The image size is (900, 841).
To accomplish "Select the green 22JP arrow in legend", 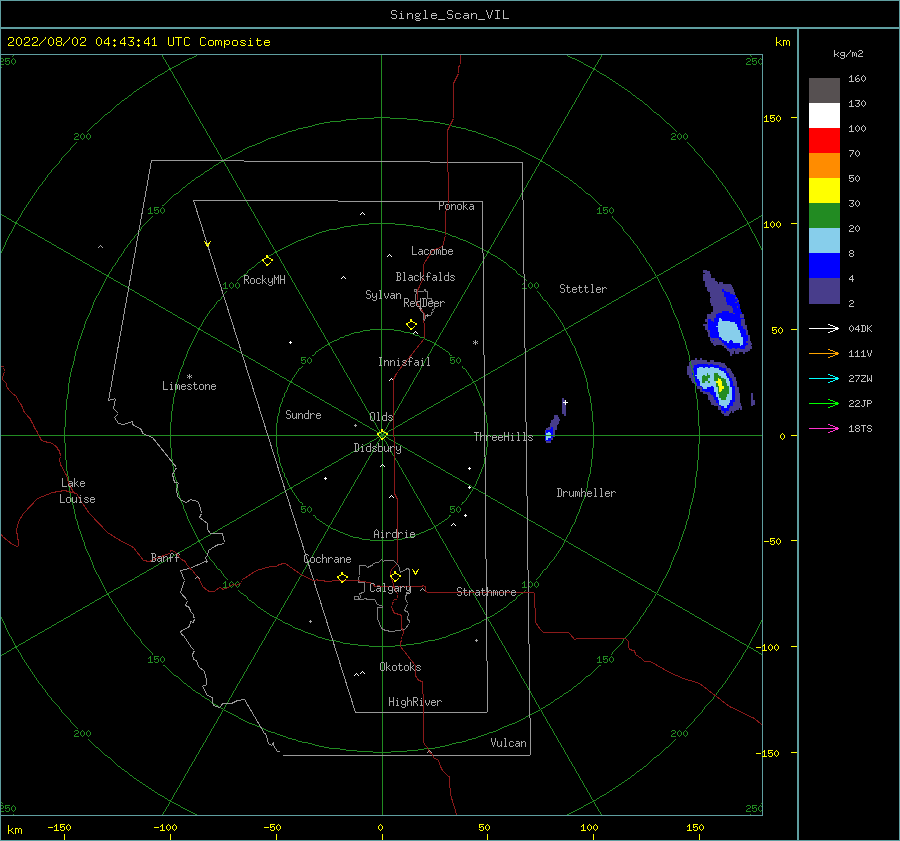I will pyautogui.click(x=824, y=404).
